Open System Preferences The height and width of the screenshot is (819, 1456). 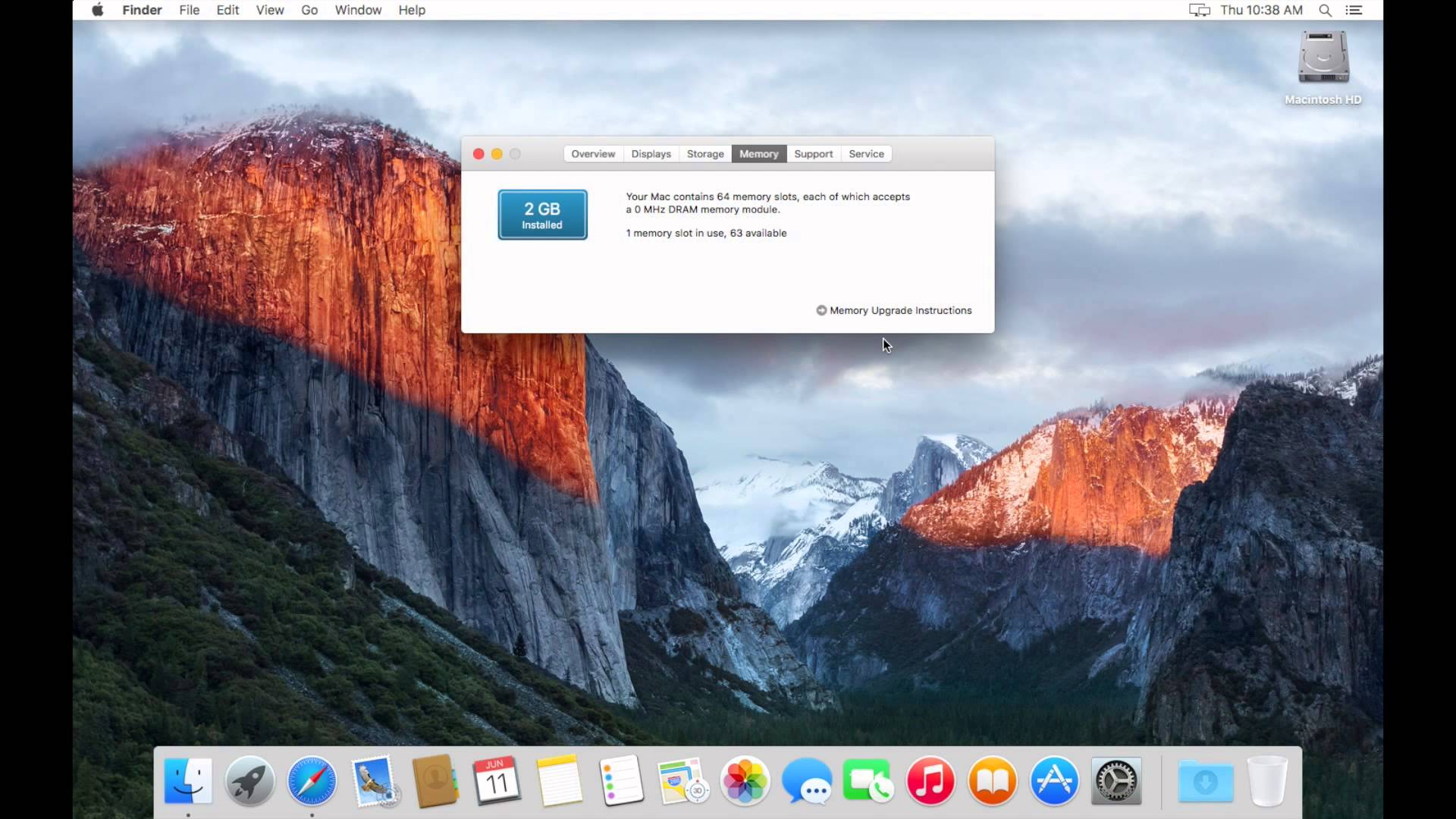pyautogui.click(x=1116, y=781)
